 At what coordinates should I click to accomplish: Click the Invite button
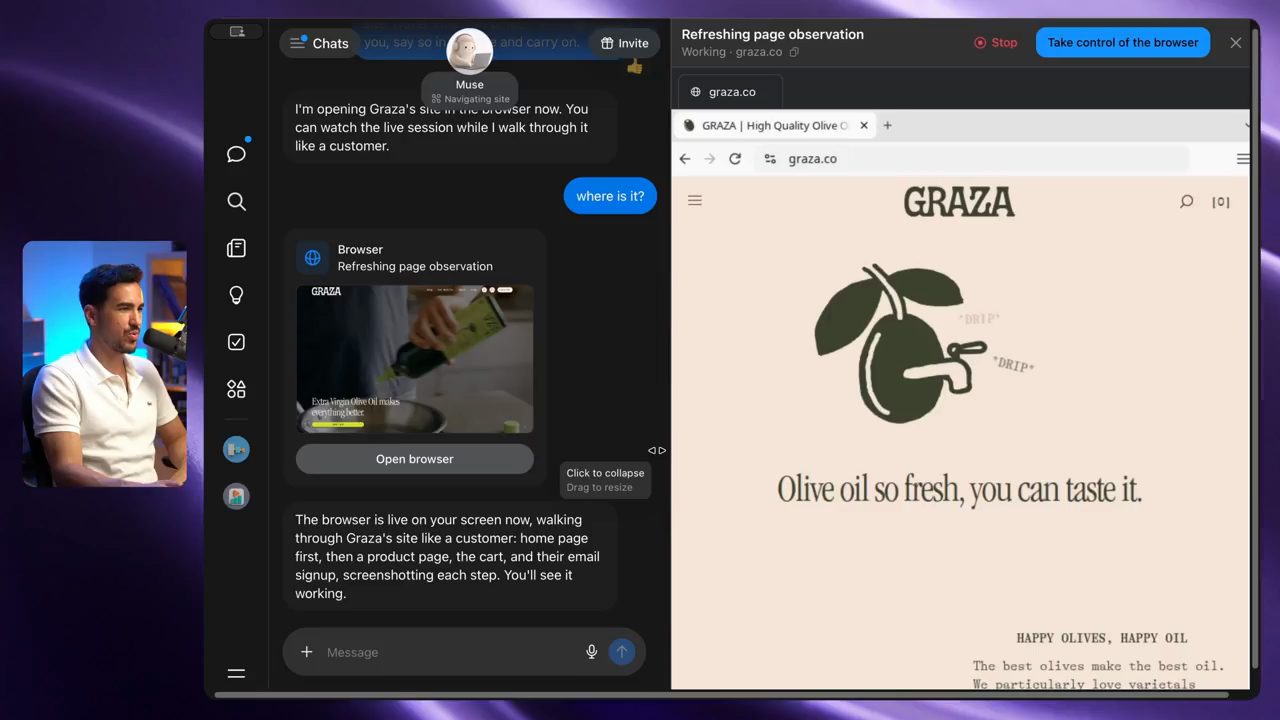[624, 43]
